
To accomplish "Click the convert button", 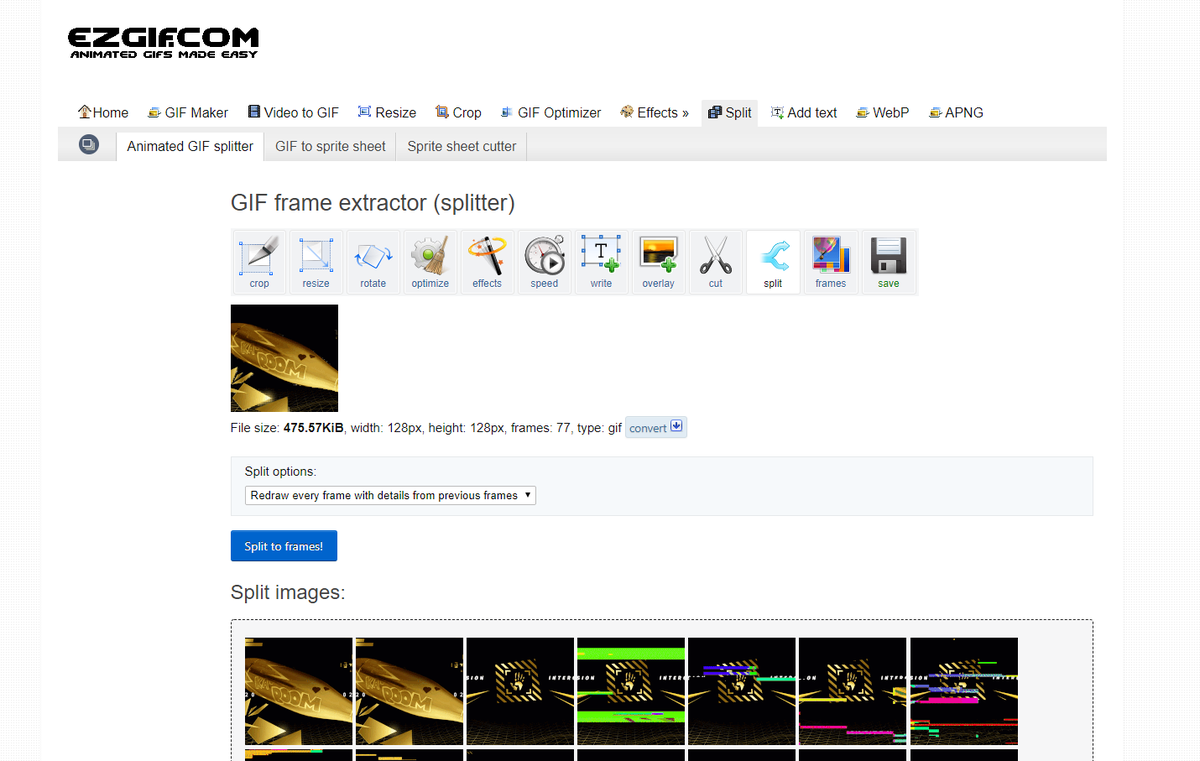I will tap(656, 428).
